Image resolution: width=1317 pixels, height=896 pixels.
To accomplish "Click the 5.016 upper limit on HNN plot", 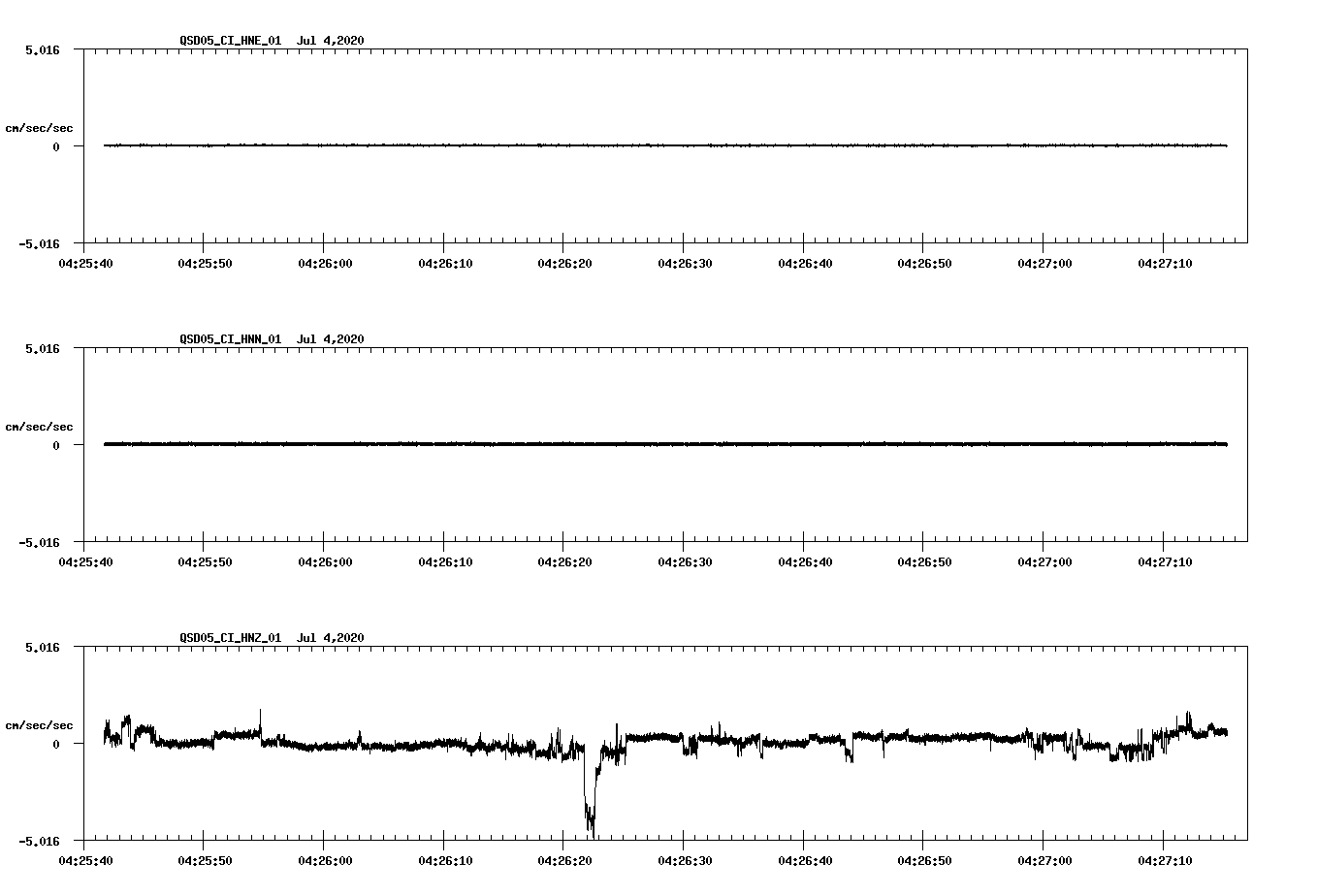I will click(43, 348).
